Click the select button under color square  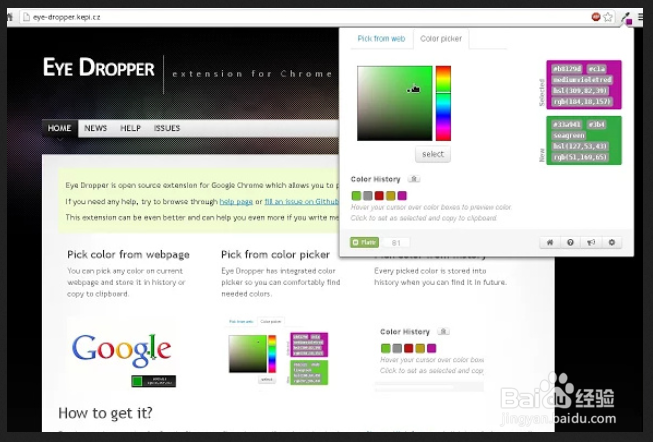click(x=433, y=154)
